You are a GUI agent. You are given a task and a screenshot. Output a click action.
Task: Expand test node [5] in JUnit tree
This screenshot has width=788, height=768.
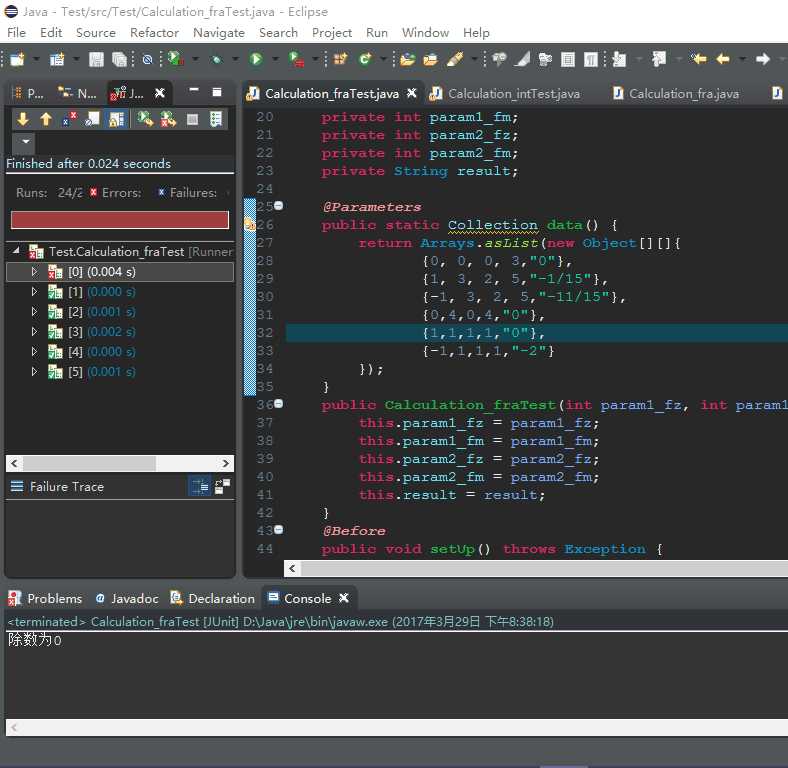click(x=34, y=371)
